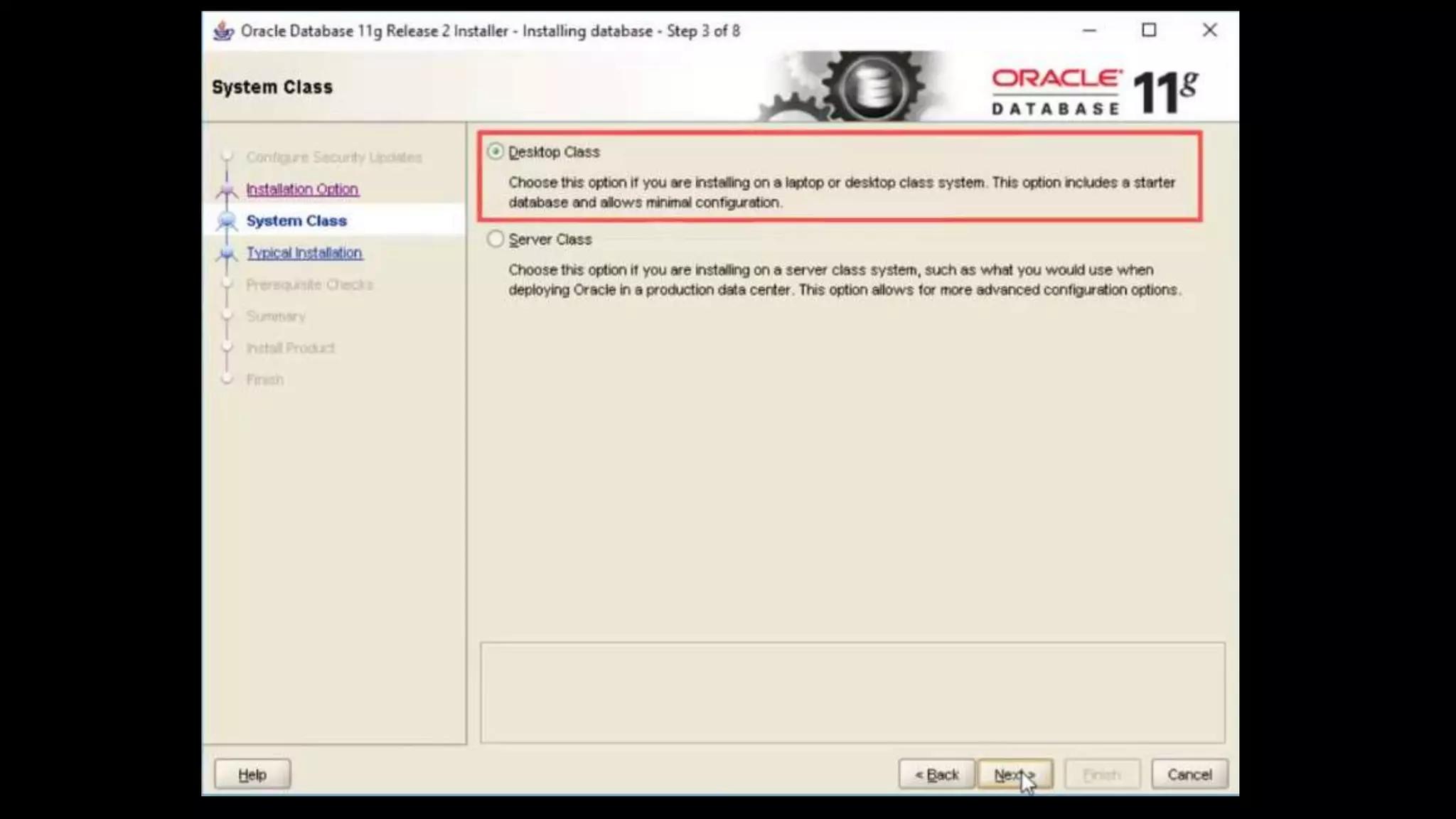Select the Server Class radio button
This screenshot has height=819, width=1456.
pyautogui.click(x=496, y=239)
